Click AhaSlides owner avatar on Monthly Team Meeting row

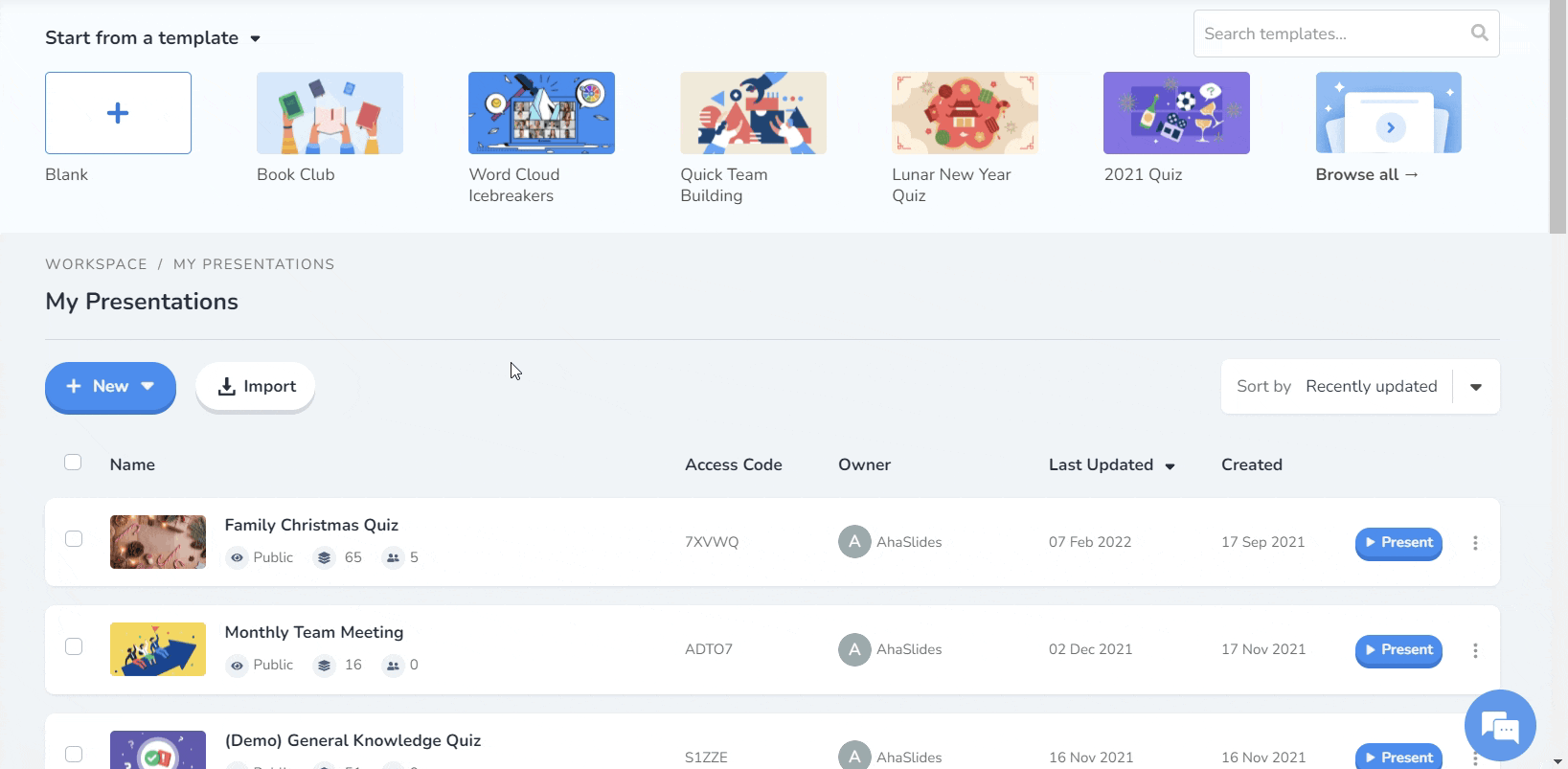854,648
